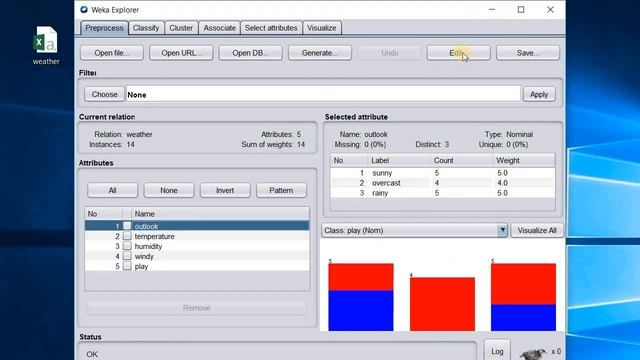Screen dimensions: 640x360
Task: Select the humidity attribute row
Action: click(197, 246)
